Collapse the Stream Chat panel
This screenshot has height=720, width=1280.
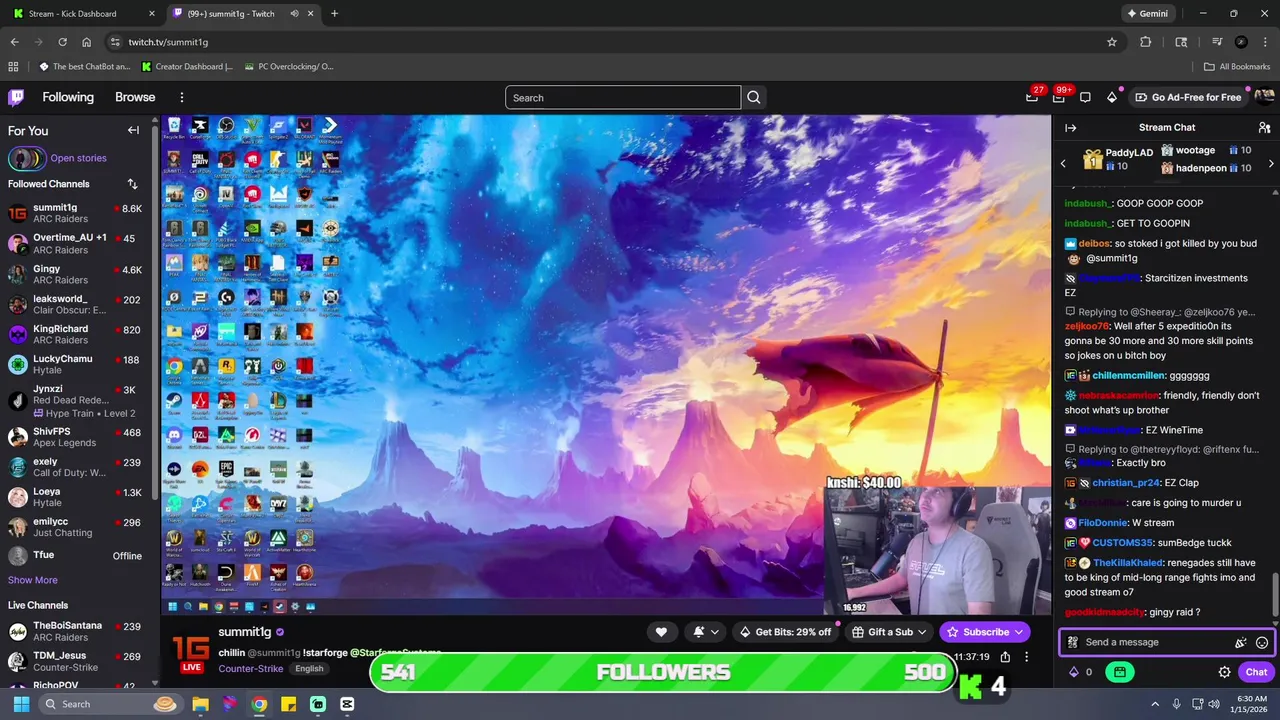(1070, 128)
